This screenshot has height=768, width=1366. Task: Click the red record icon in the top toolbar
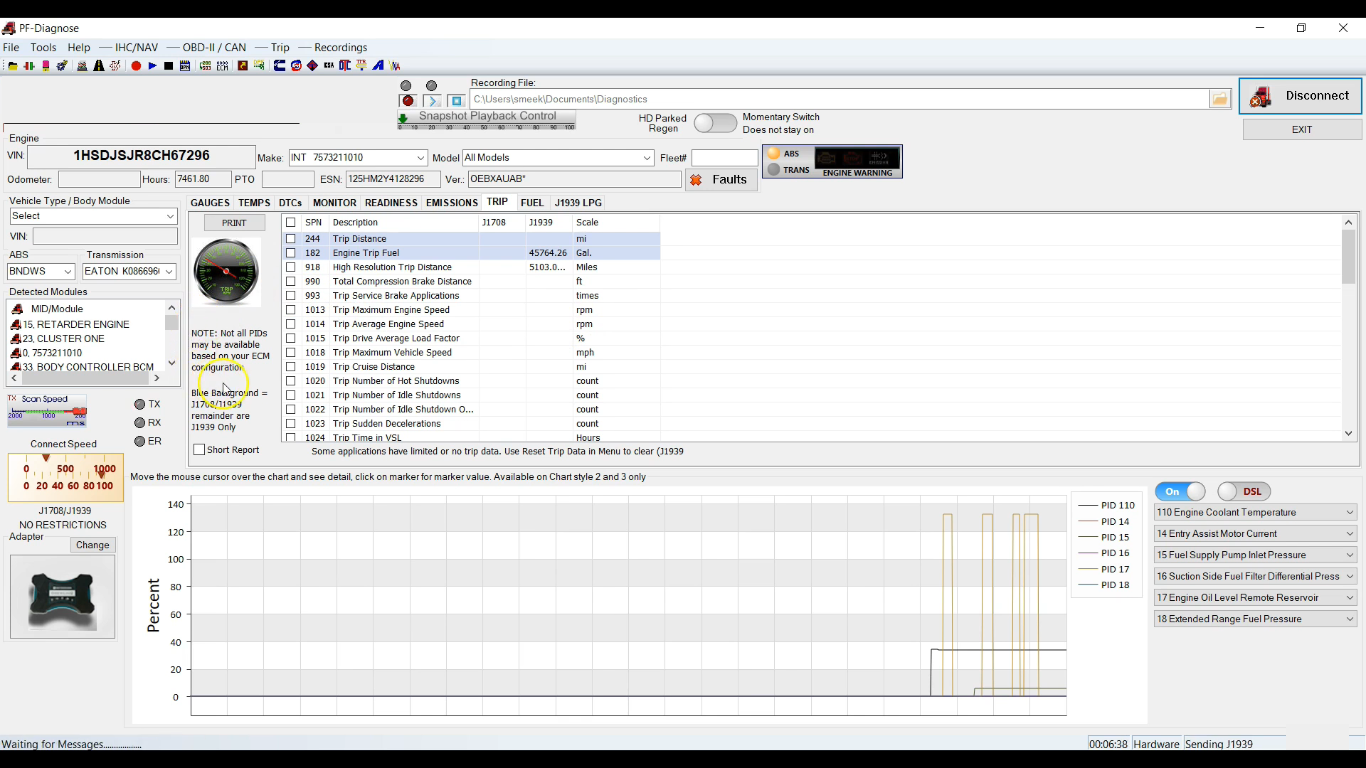136,66
